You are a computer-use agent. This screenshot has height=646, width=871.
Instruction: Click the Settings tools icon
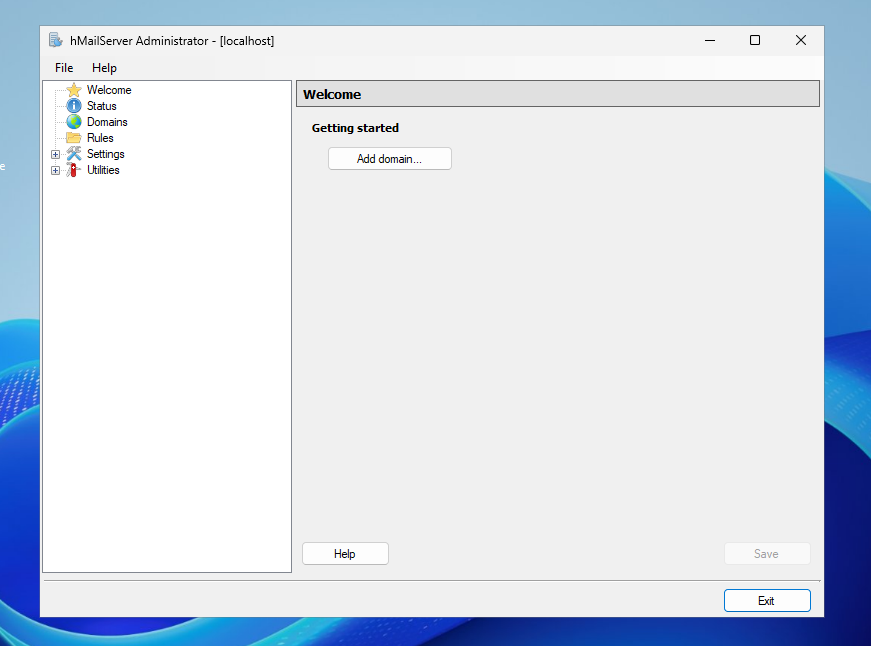tap(74, 154)
